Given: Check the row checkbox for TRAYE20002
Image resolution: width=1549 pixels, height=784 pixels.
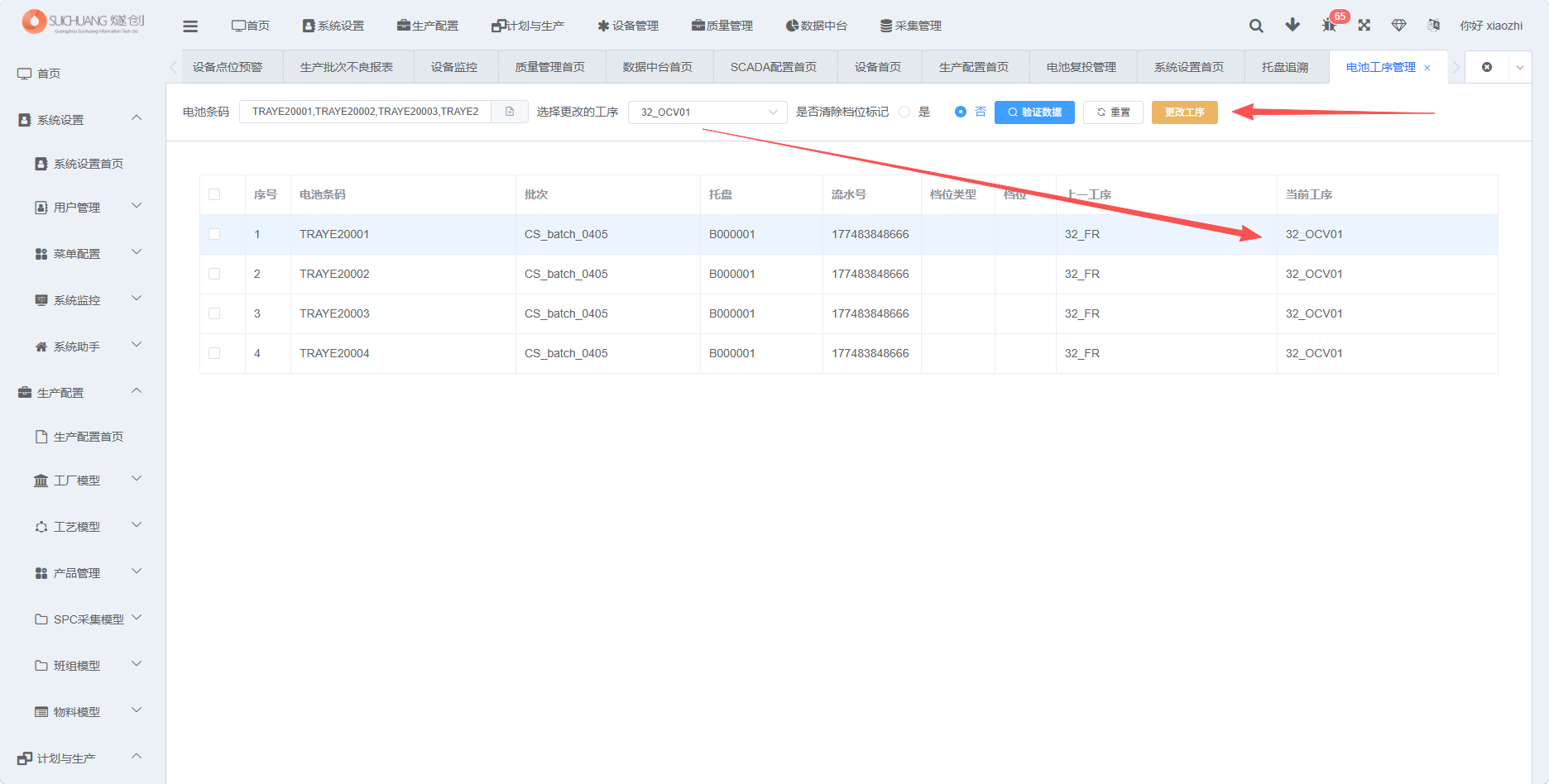Looking at the screenshot, I should [x=214, y=274].
